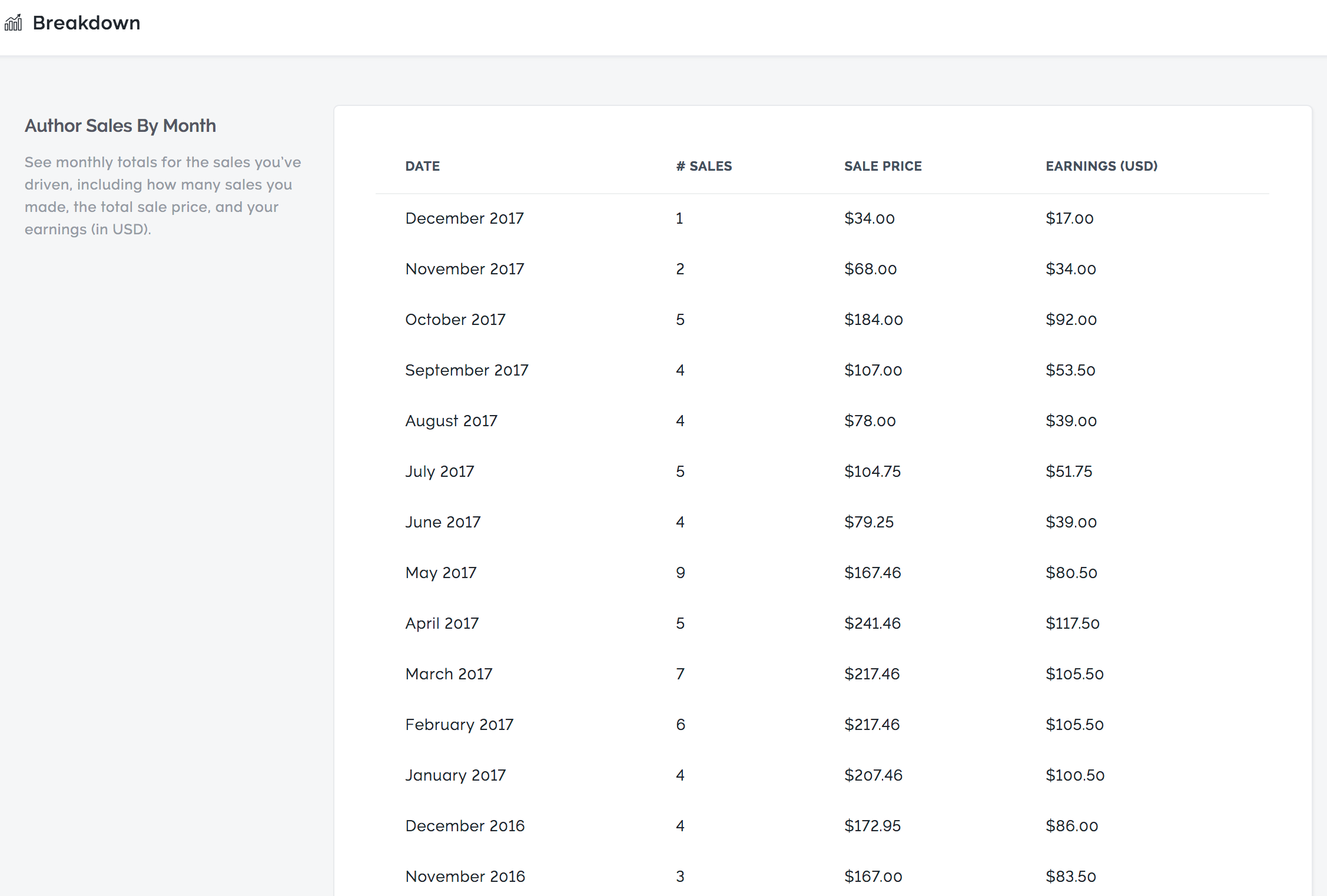Select the December 2016 row date
Viewport: 1327px width, 896px height.
(465, 826)
